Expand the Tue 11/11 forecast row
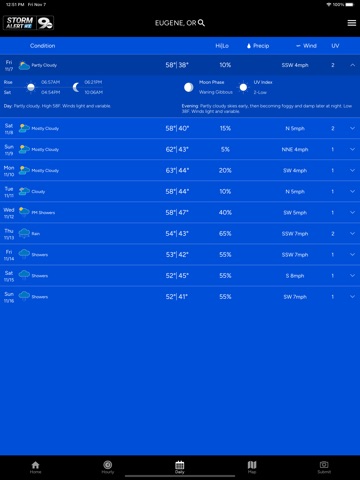This screenshot has height=480, width=360. pos(352,191)
